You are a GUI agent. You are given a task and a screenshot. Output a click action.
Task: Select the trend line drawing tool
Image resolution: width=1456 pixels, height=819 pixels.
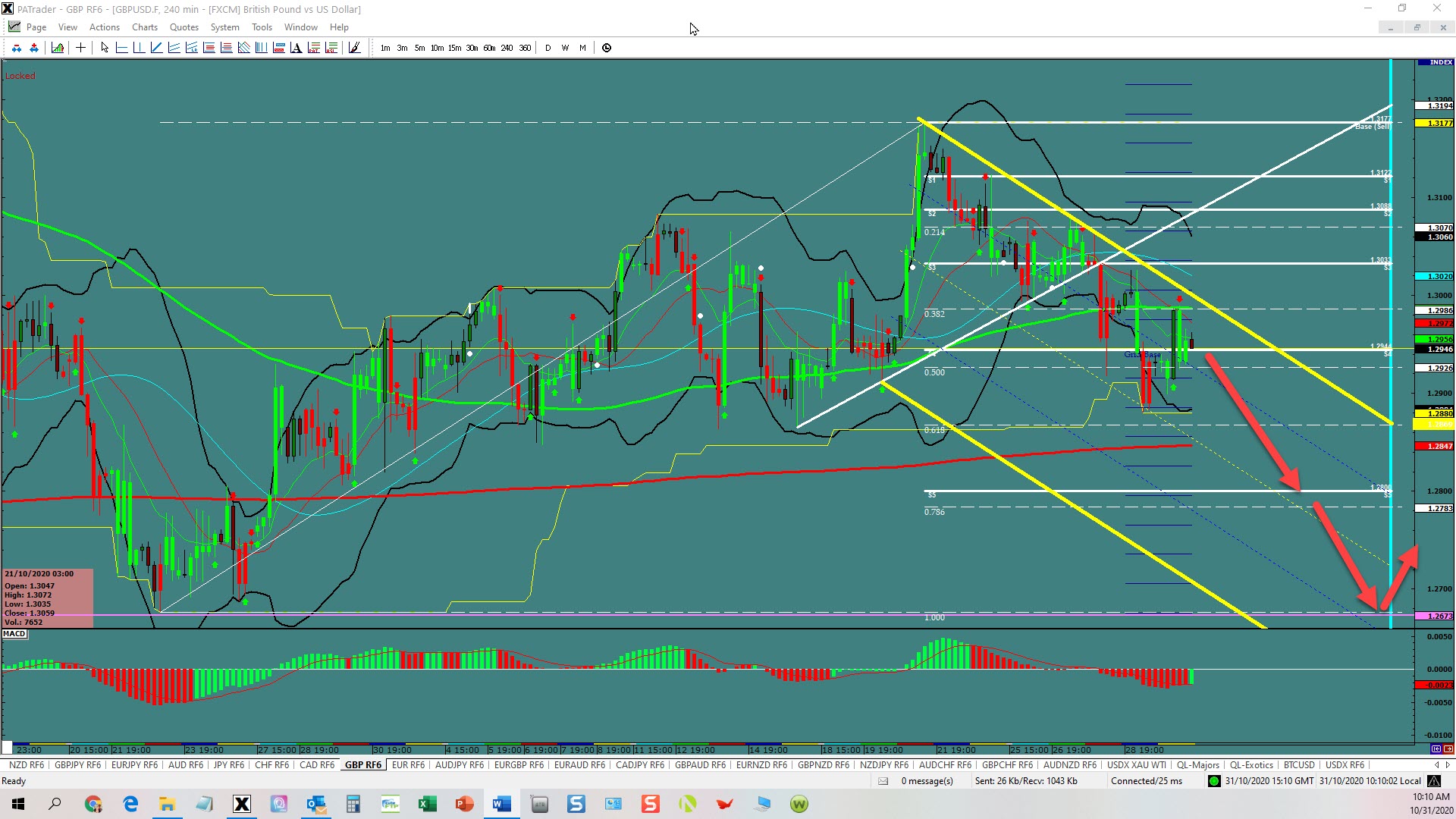coord(156,48)
